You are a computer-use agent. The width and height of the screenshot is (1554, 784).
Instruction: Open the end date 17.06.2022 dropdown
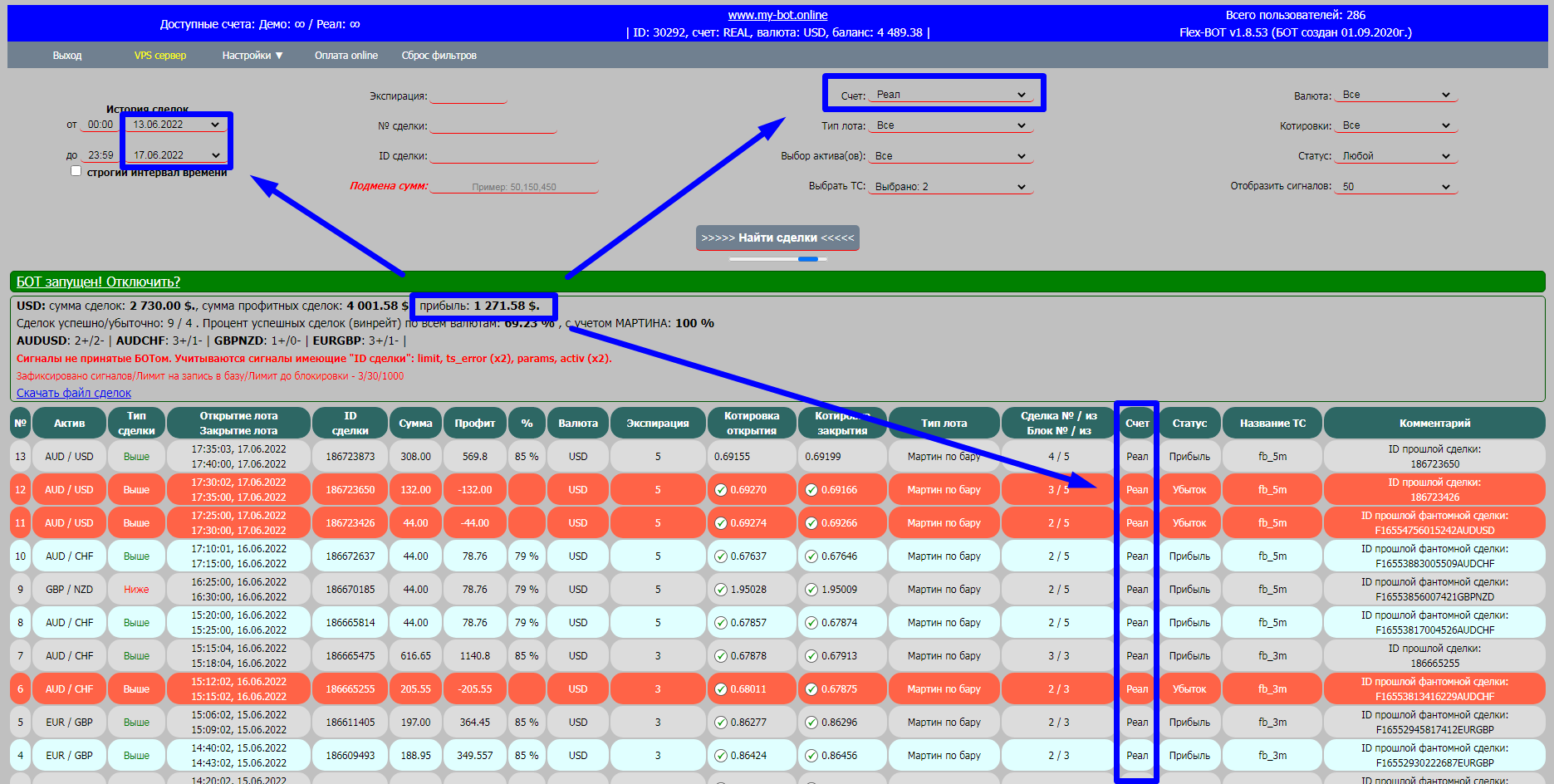176,155
